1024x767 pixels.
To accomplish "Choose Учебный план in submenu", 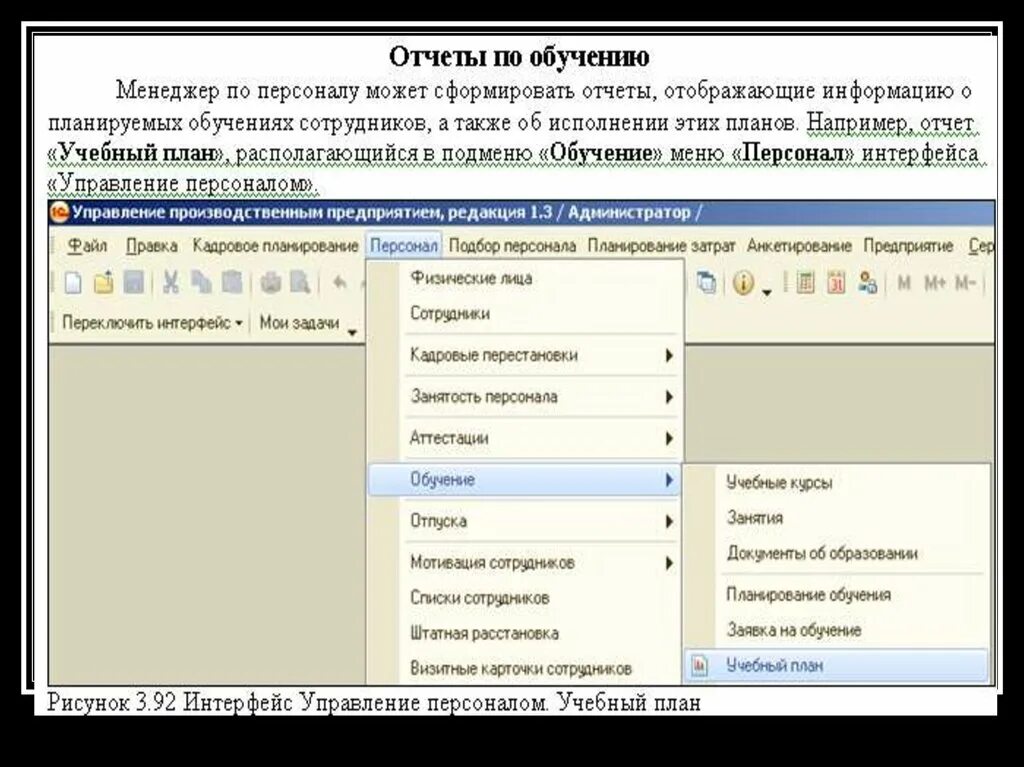I will [x=837, y=666].
